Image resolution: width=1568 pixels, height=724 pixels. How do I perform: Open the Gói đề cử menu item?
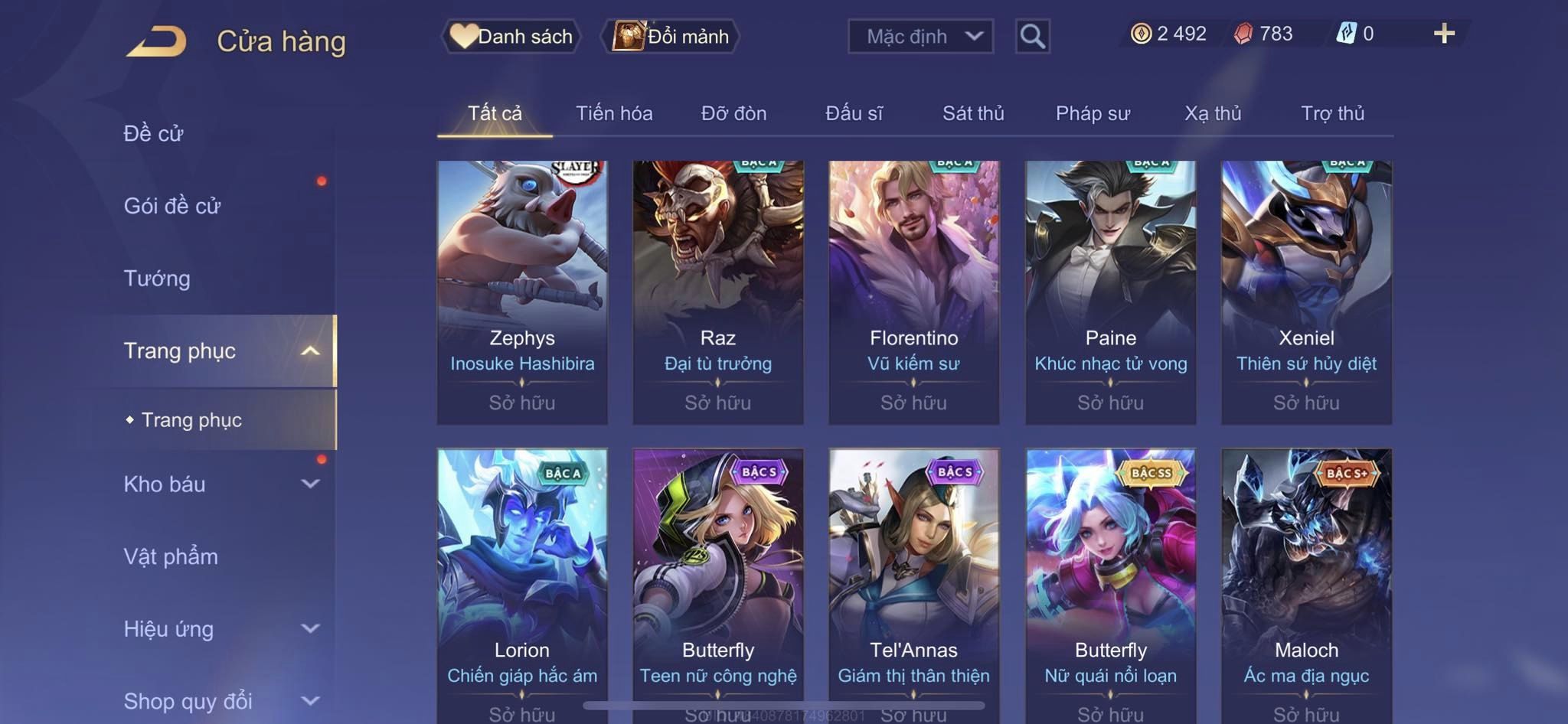[172, 205]
